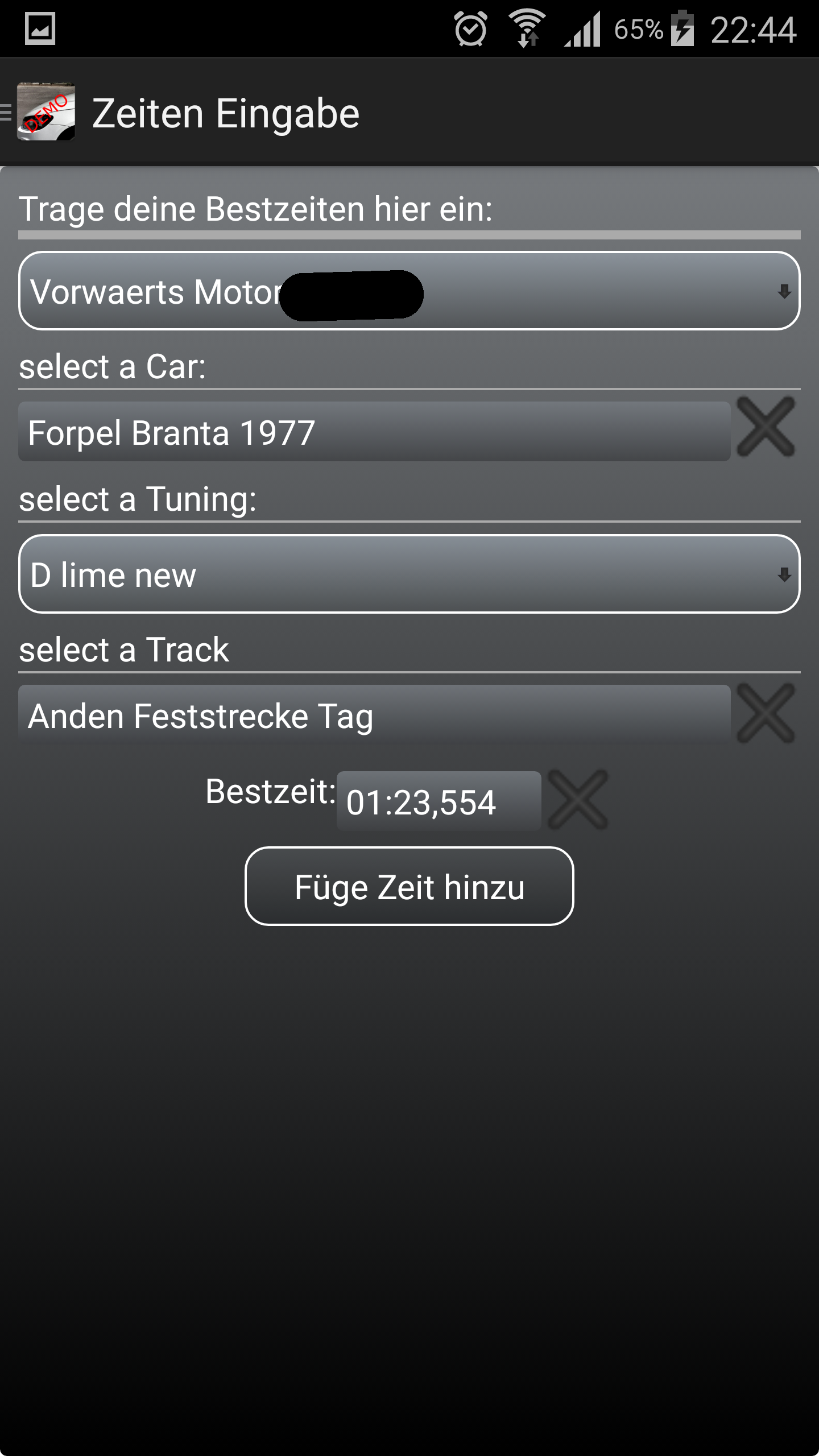Open the navigation drawer beside Zeiten Eingabe
Screen dimensions: 819x1456
pyautogui.click(x=7, y=112)
